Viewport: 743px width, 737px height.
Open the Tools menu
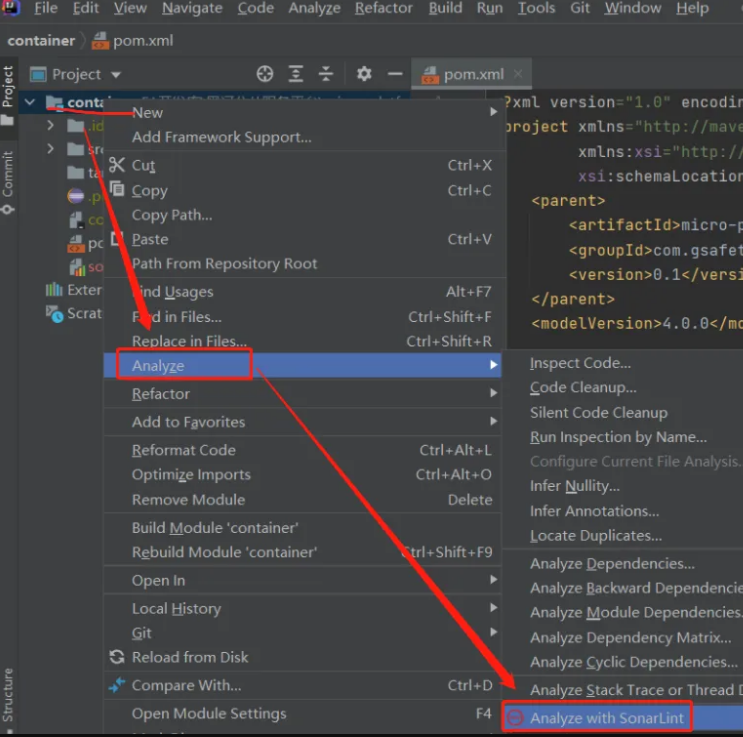point(536,8)
